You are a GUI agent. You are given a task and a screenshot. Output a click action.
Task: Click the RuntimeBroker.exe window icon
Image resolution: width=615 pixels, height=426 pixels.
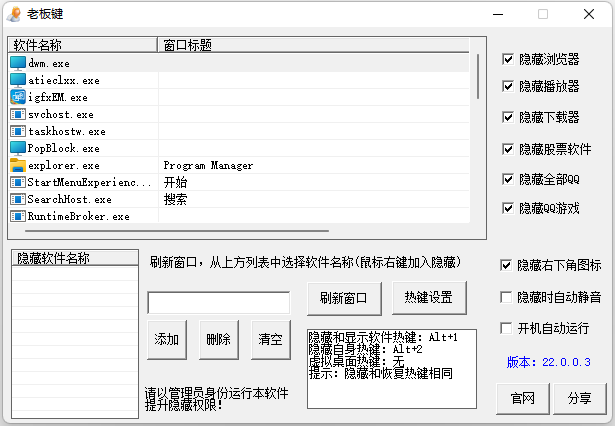pos(18,216)
